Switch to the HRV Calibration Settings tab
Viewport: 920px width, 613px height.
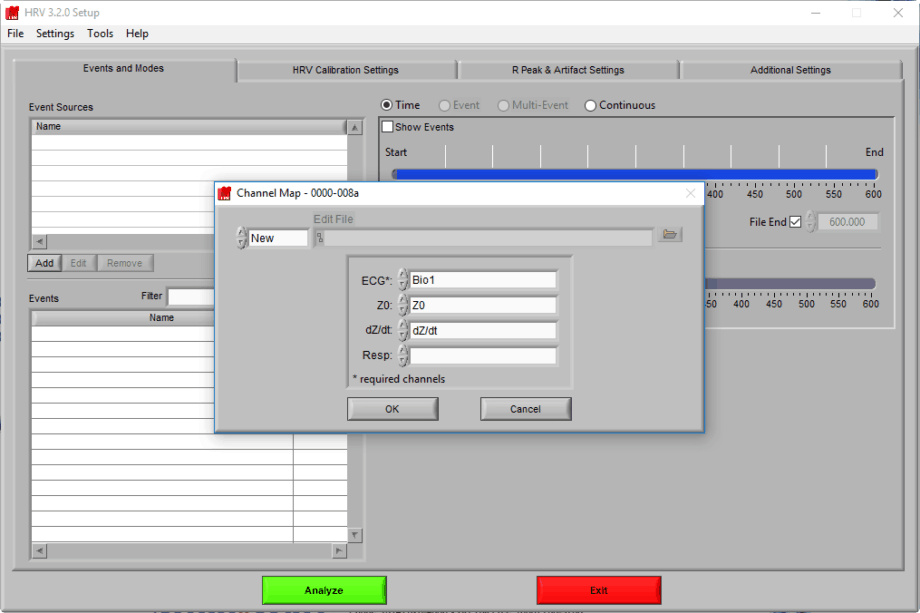tap(346, 70)
